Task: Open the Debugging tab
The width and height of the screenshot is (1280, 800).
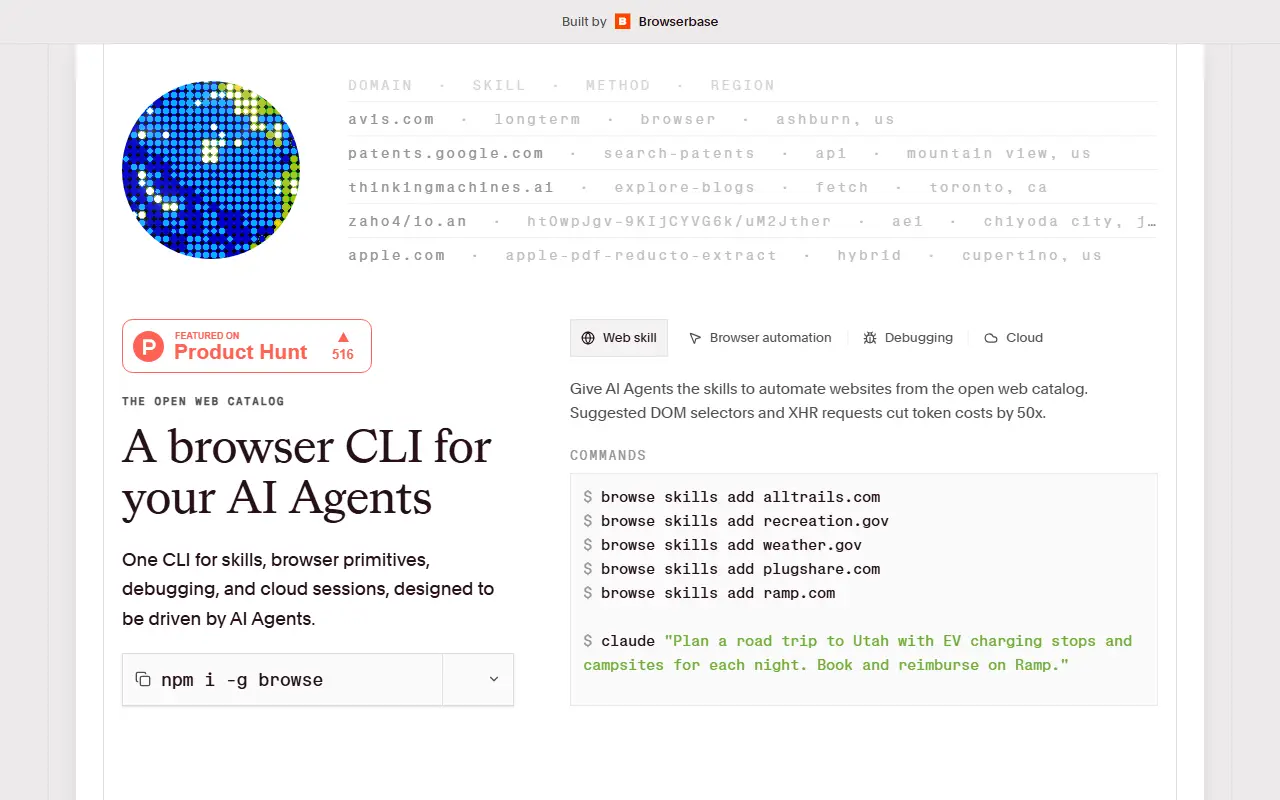Action: click(908, 338)
